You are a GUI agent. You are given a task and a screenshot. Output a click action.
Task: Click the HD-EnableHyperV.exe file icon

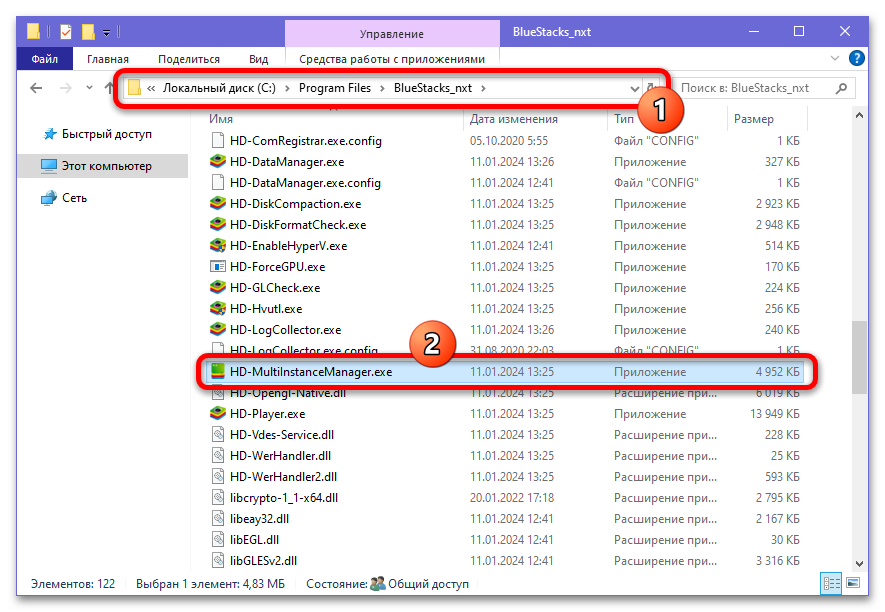click(x=218, y=246)
